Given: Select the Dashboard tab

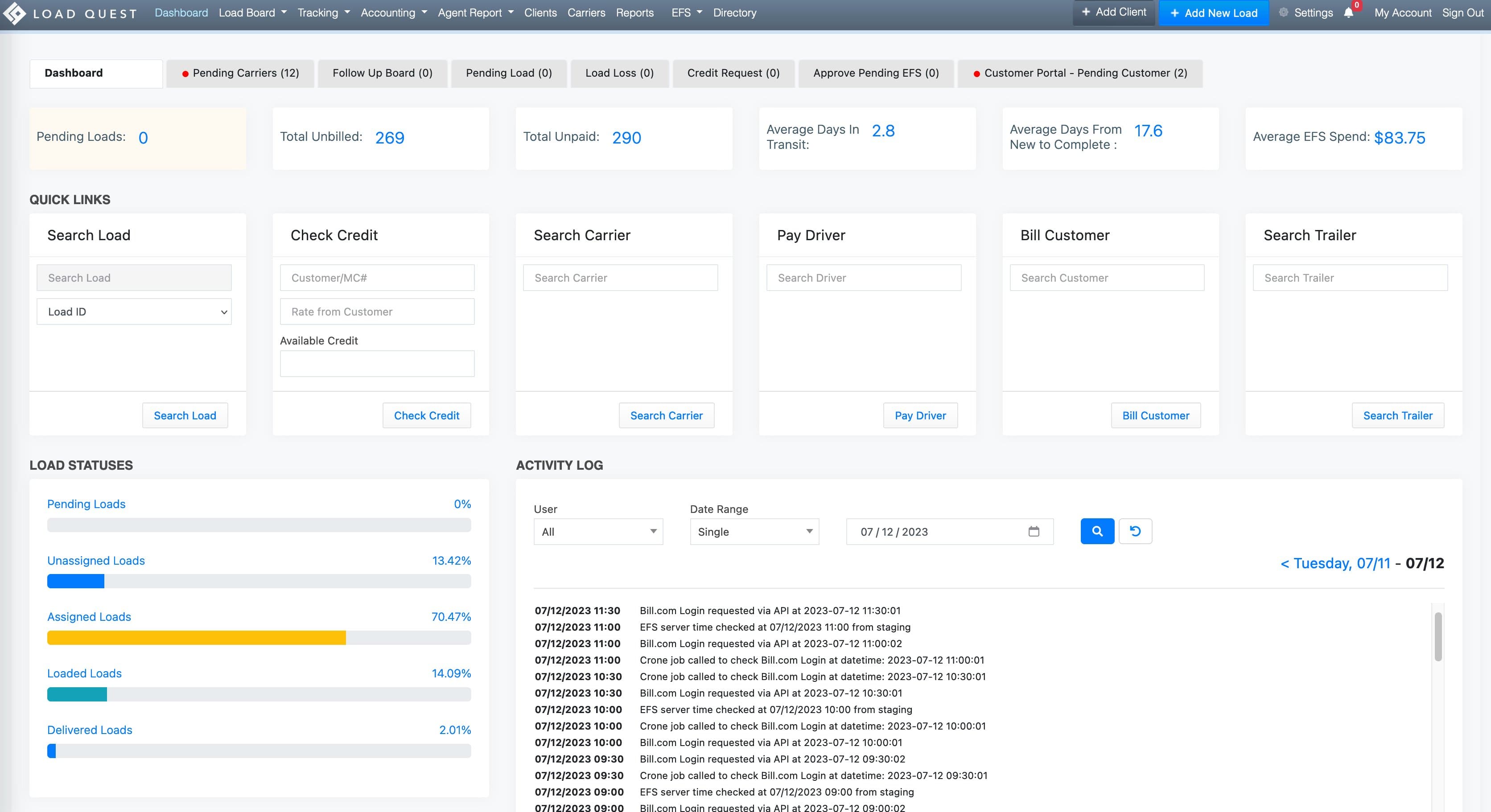Looking at the screenshot, I should click(96, 74).
